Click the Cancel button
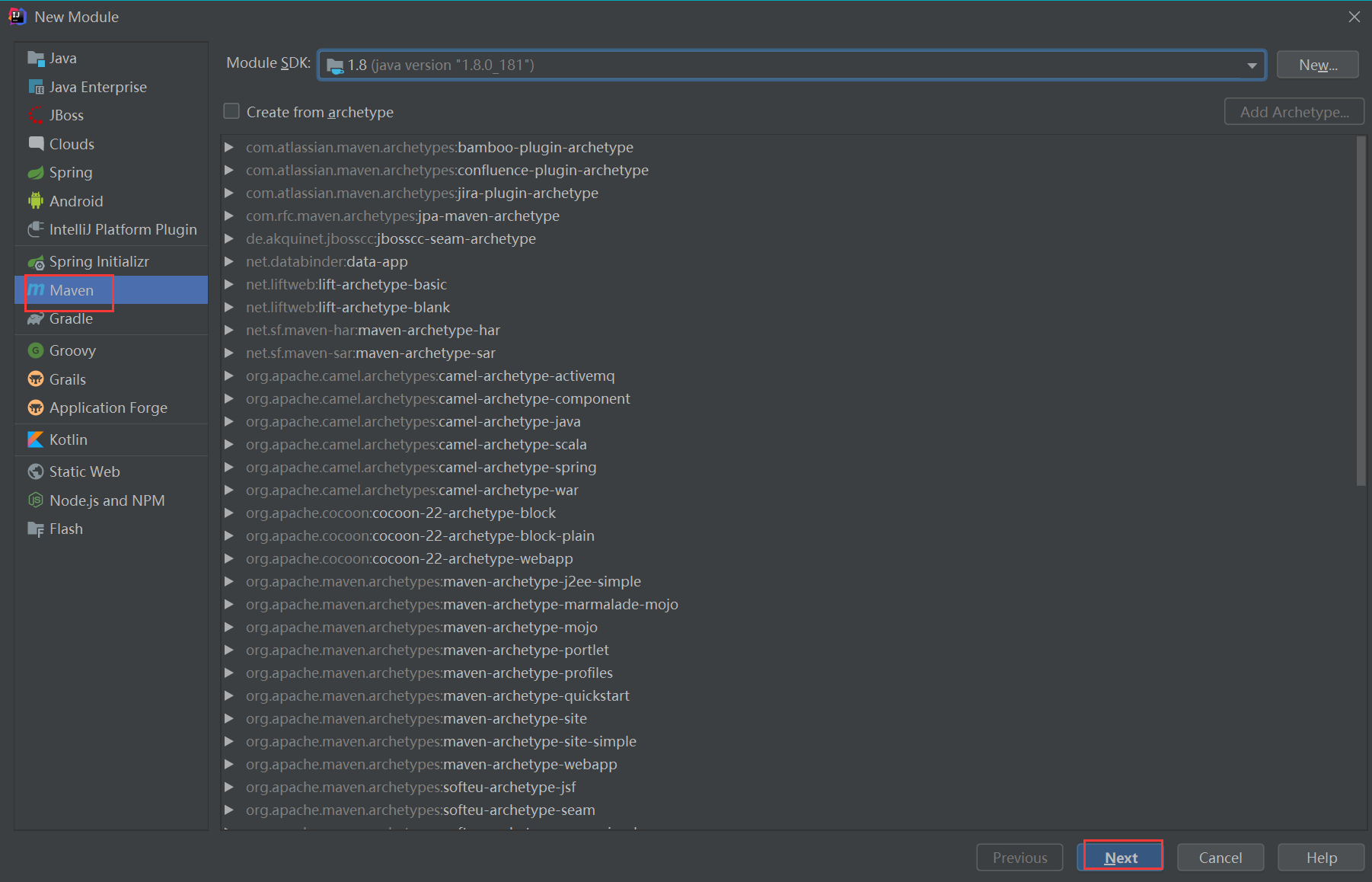 (x=1220, y=858)
